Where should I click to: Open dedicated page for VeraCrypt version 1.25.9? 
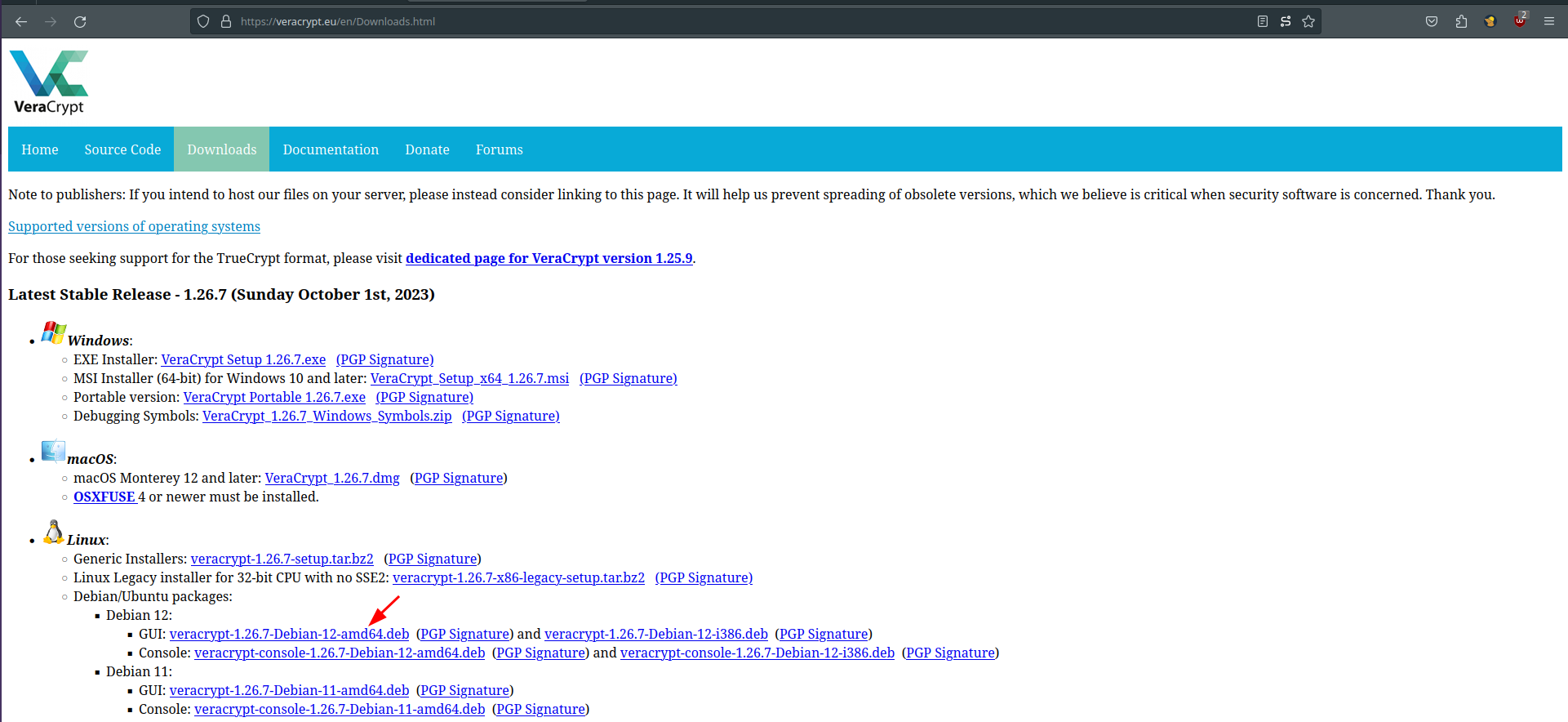tap(549, 258)
